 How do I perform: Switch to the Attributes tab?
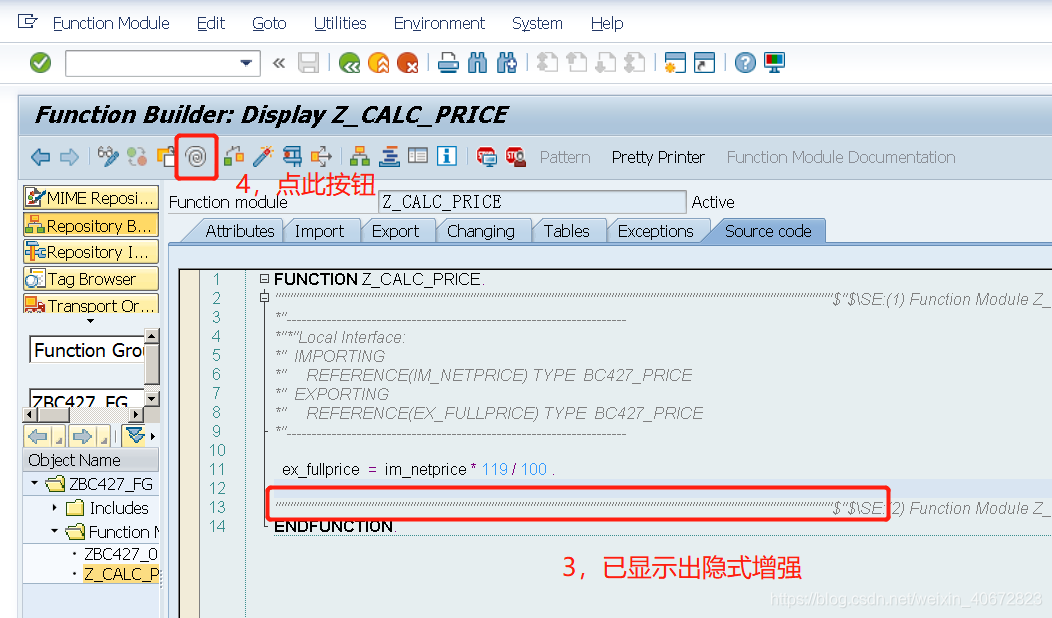tap(240, 231)
